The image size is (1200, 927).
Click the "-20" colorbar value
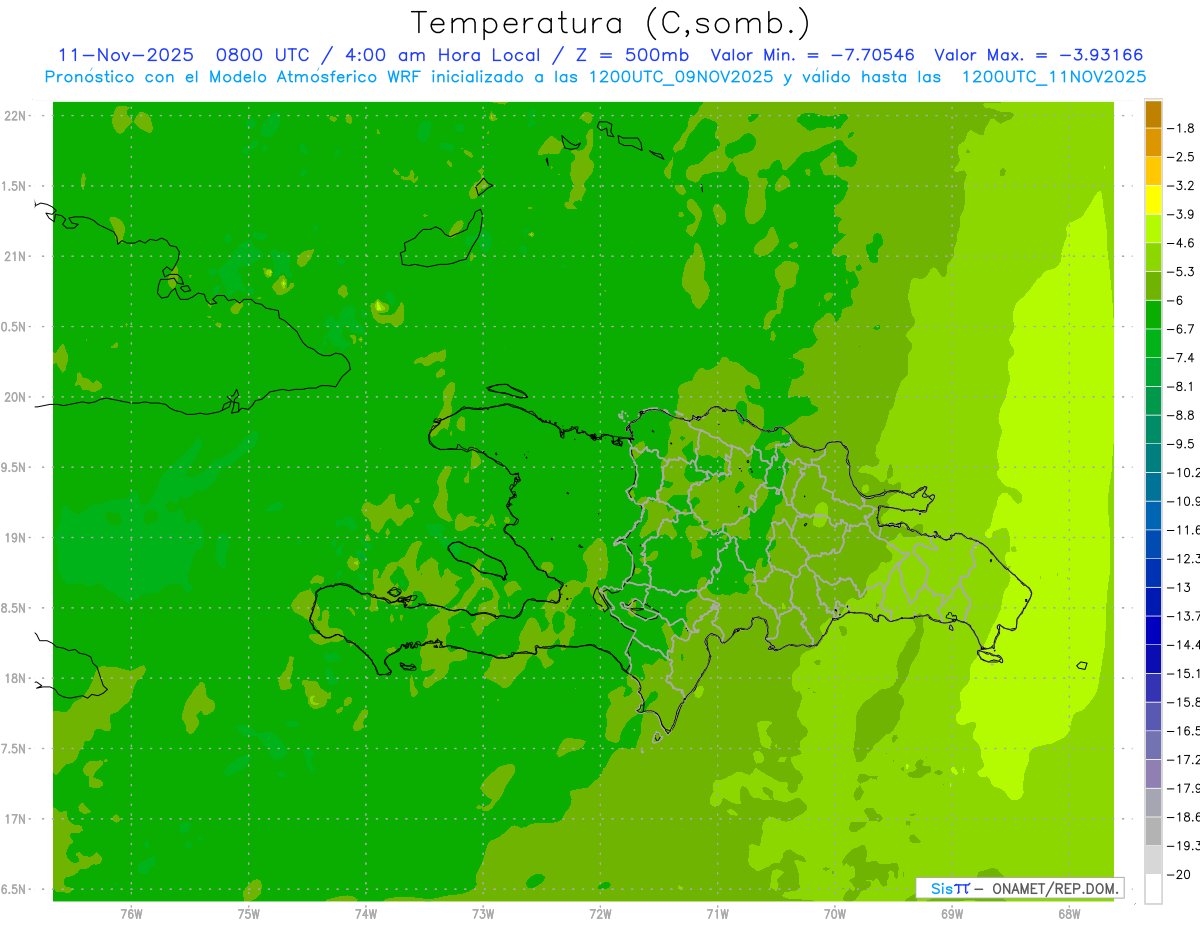1179,875
